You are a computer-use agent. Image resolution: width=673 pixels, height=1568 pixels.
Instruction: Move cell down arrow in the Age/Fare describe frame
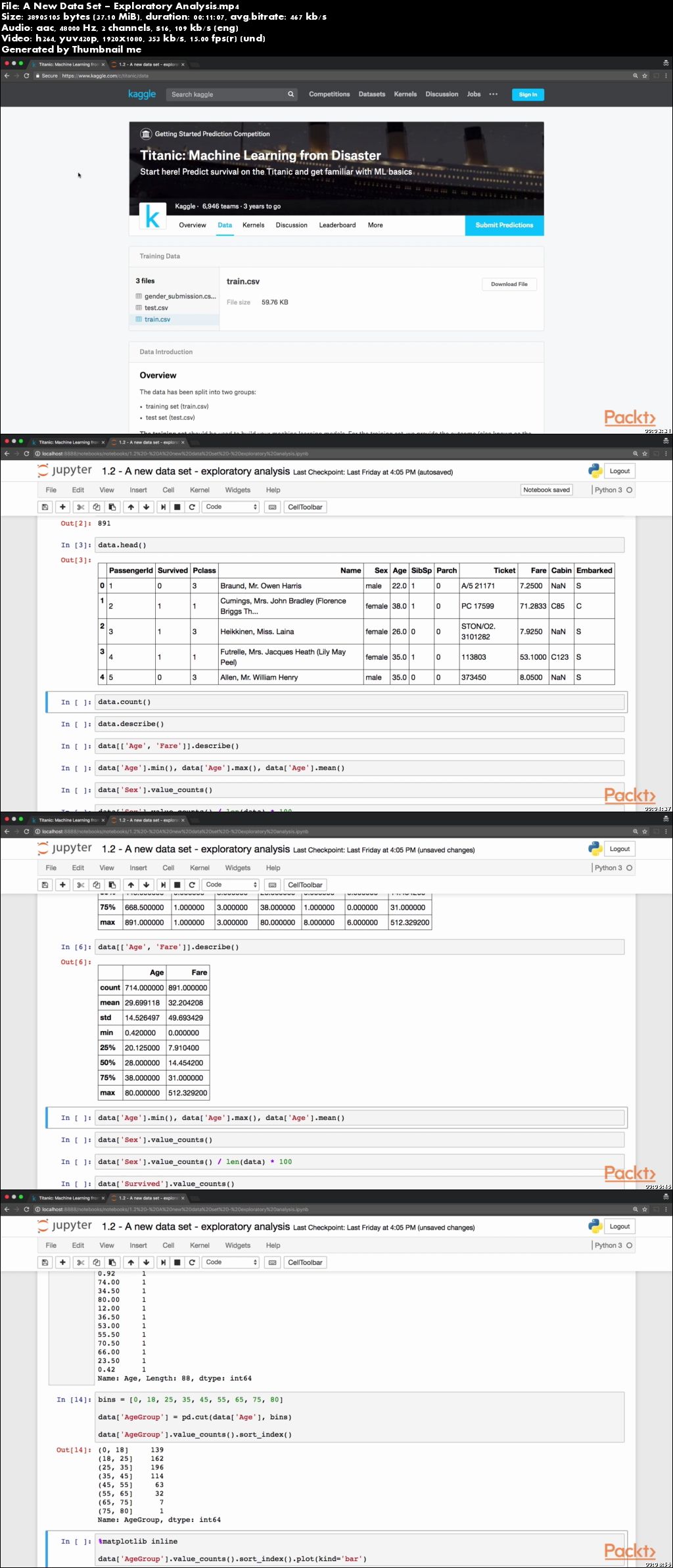146,885
